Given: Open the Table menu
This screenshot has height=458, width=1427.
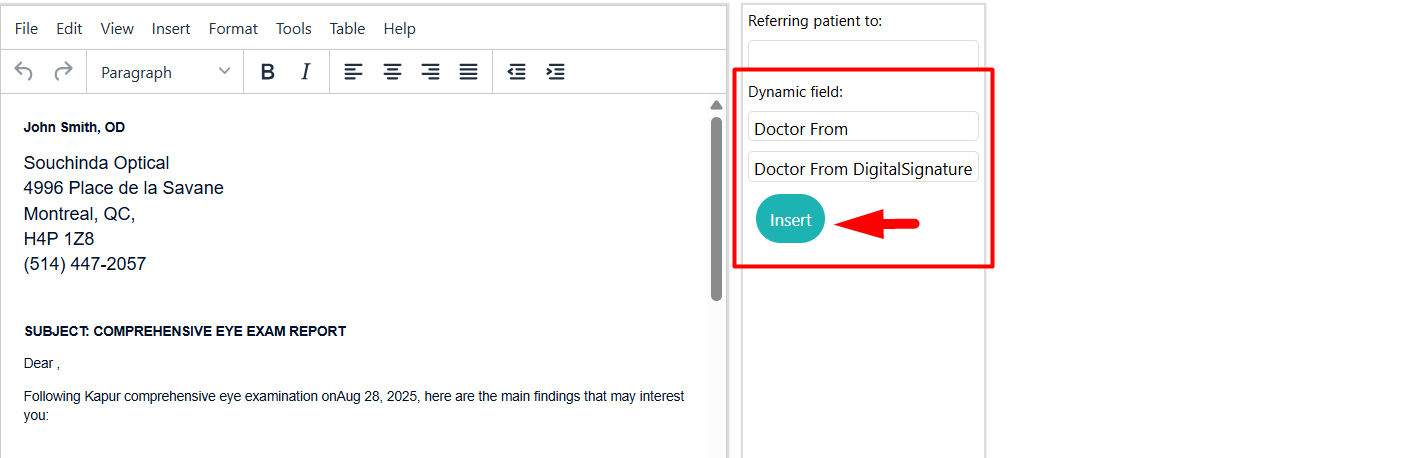Looking at the screenshot, I should (x=347, y=28).
